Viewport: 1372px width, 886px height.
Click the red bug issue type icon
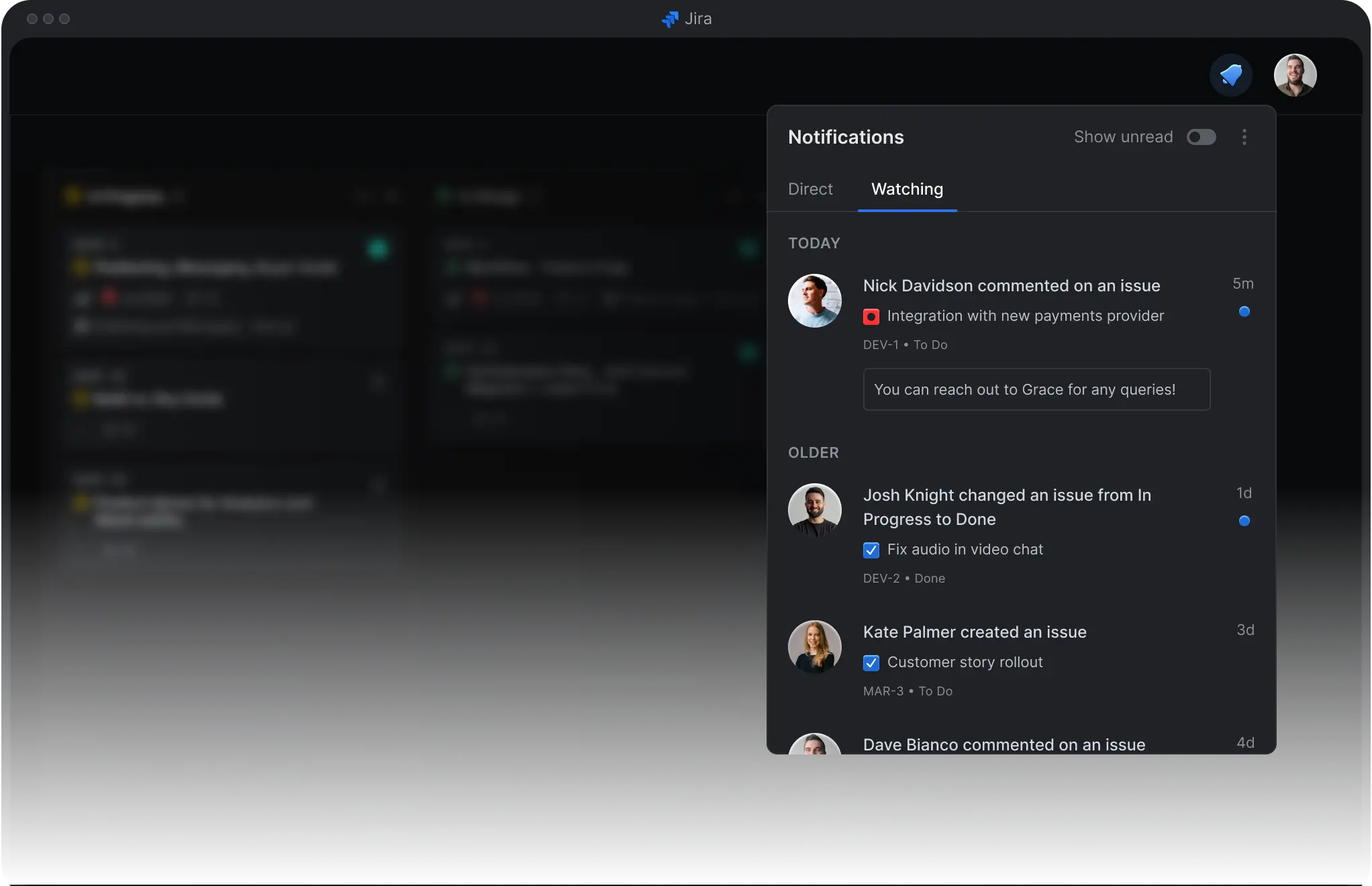(871, 316)
